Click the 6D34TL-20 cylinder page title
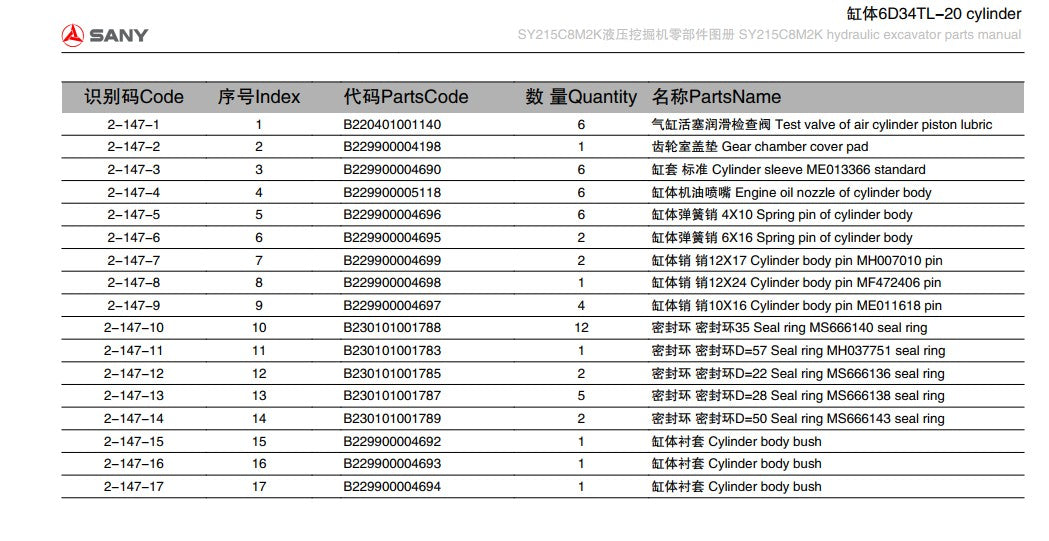The width and height of the screenshot is (1049, 541). [934, 14]
